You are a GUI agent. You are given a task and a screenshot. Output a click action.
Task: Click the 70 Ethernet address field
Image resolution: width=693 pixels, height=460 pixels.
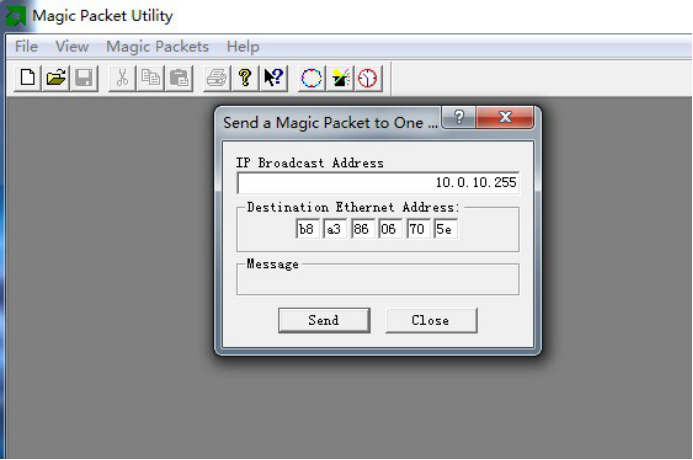point(418,229)
